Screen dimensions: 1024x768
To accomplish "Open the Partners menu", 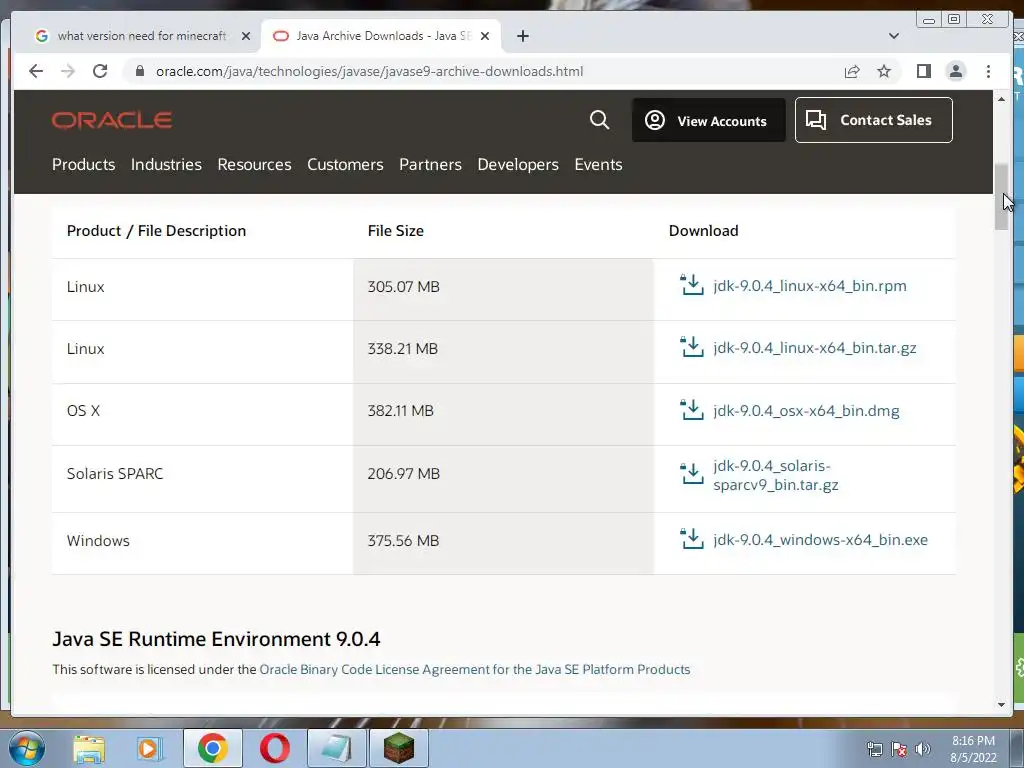I will pyautogui.click(x=430, y=165).
